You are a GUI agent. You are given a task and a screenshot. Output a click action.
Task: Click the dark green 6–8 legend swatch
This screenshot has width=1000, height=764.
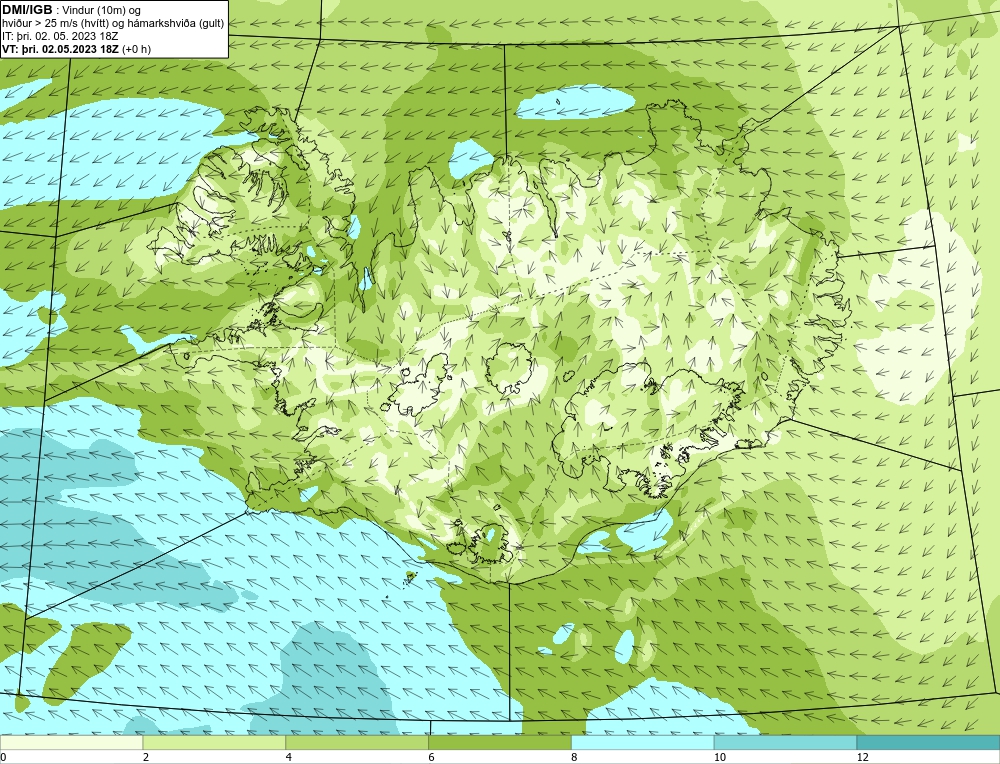[500, 743]
